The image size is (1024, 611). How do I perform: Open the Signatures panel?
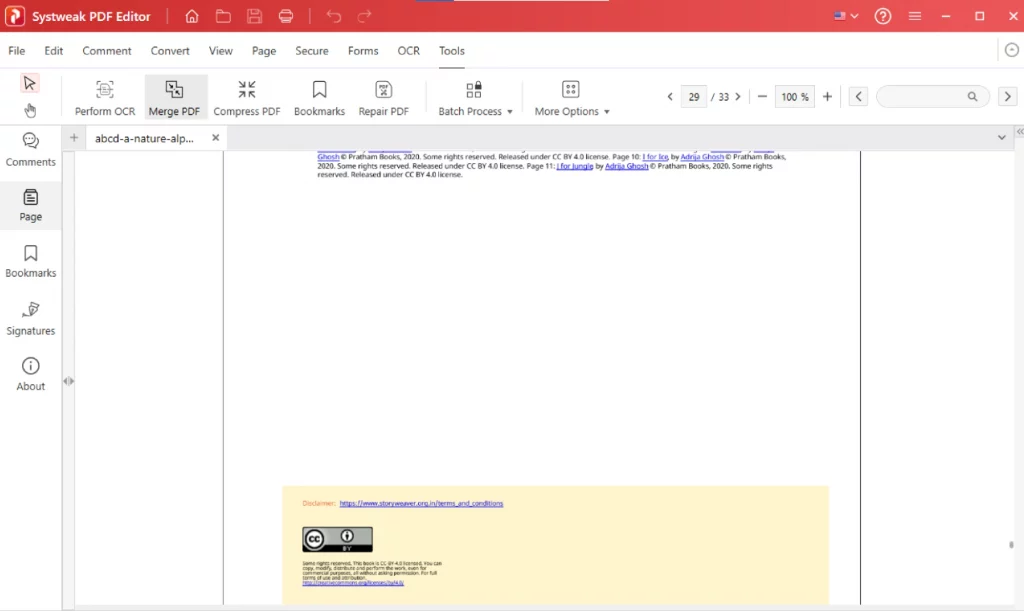(x=30, y=318)
